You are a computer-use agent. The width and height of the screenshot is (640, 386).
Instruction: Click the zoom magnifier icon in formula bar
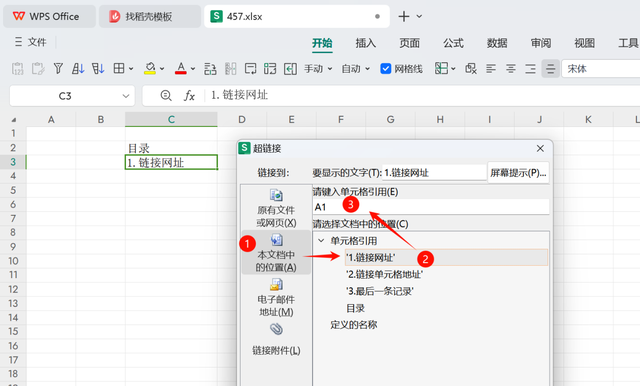click(x=166, y=95)
